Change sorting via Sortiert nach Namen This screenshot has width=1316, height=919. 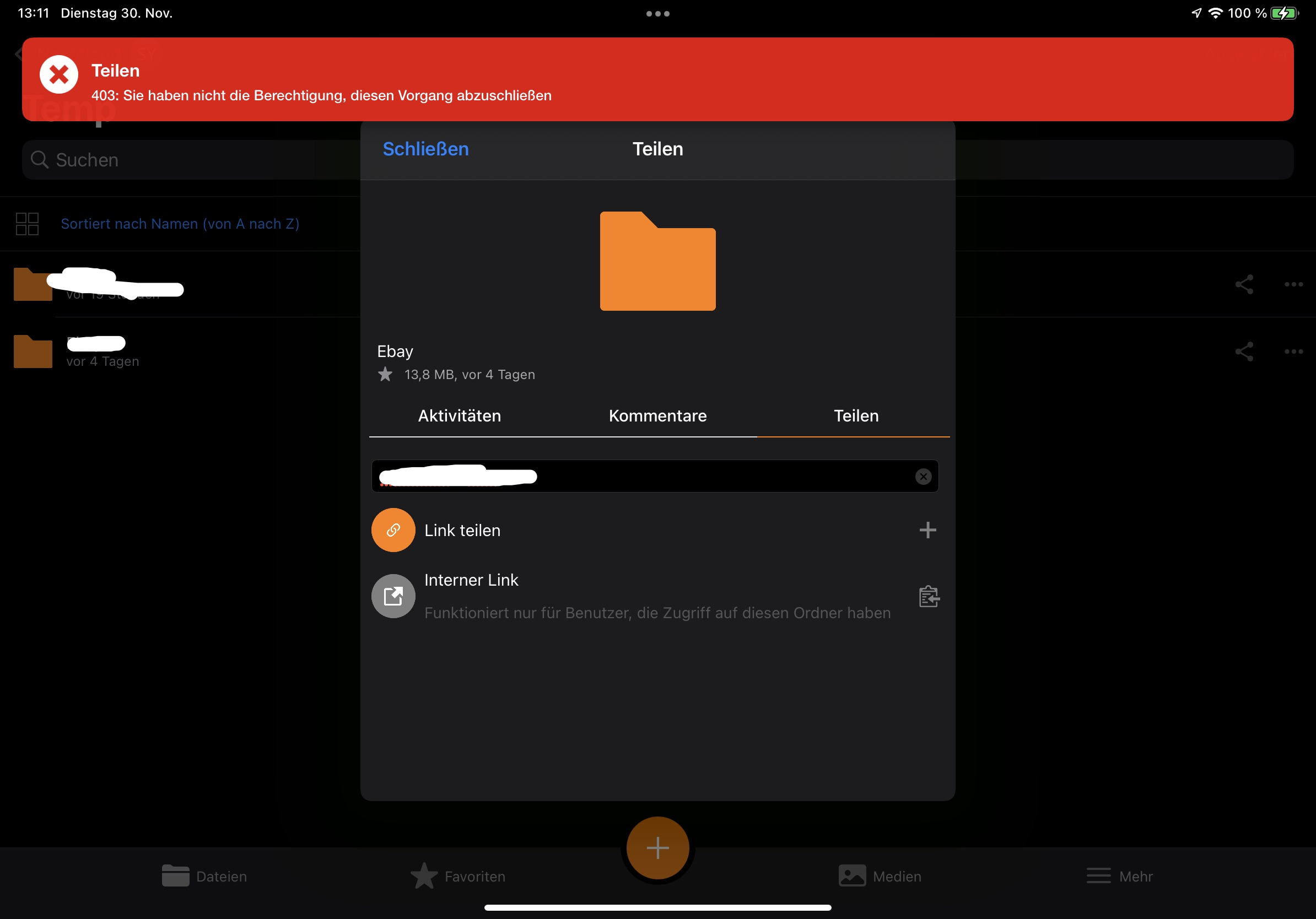180,224
